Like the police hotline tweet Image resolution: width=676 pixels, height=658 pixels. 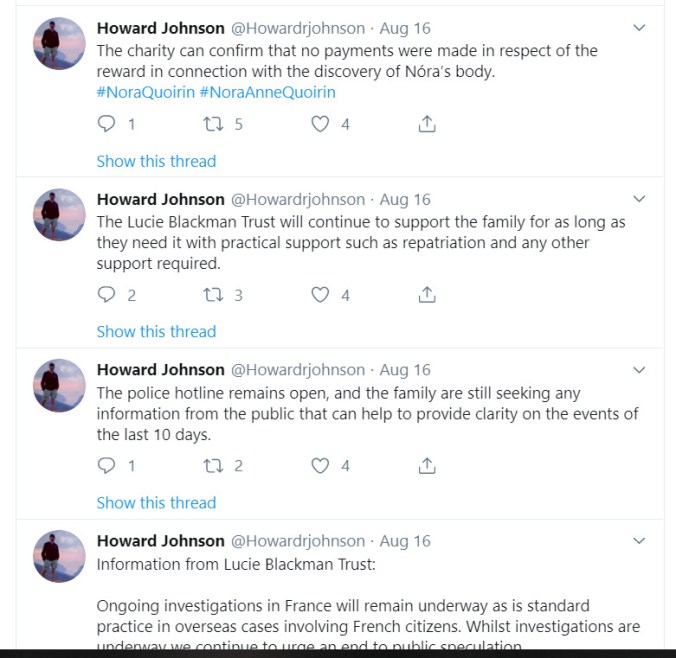(320, 466)
